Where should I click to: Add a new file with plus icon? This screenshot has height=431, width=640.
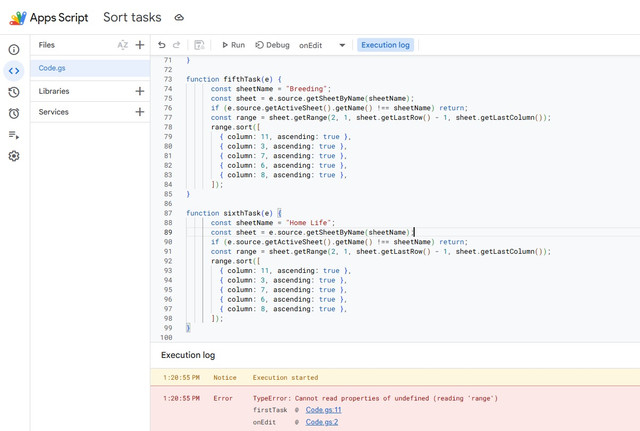coord(140,45)
